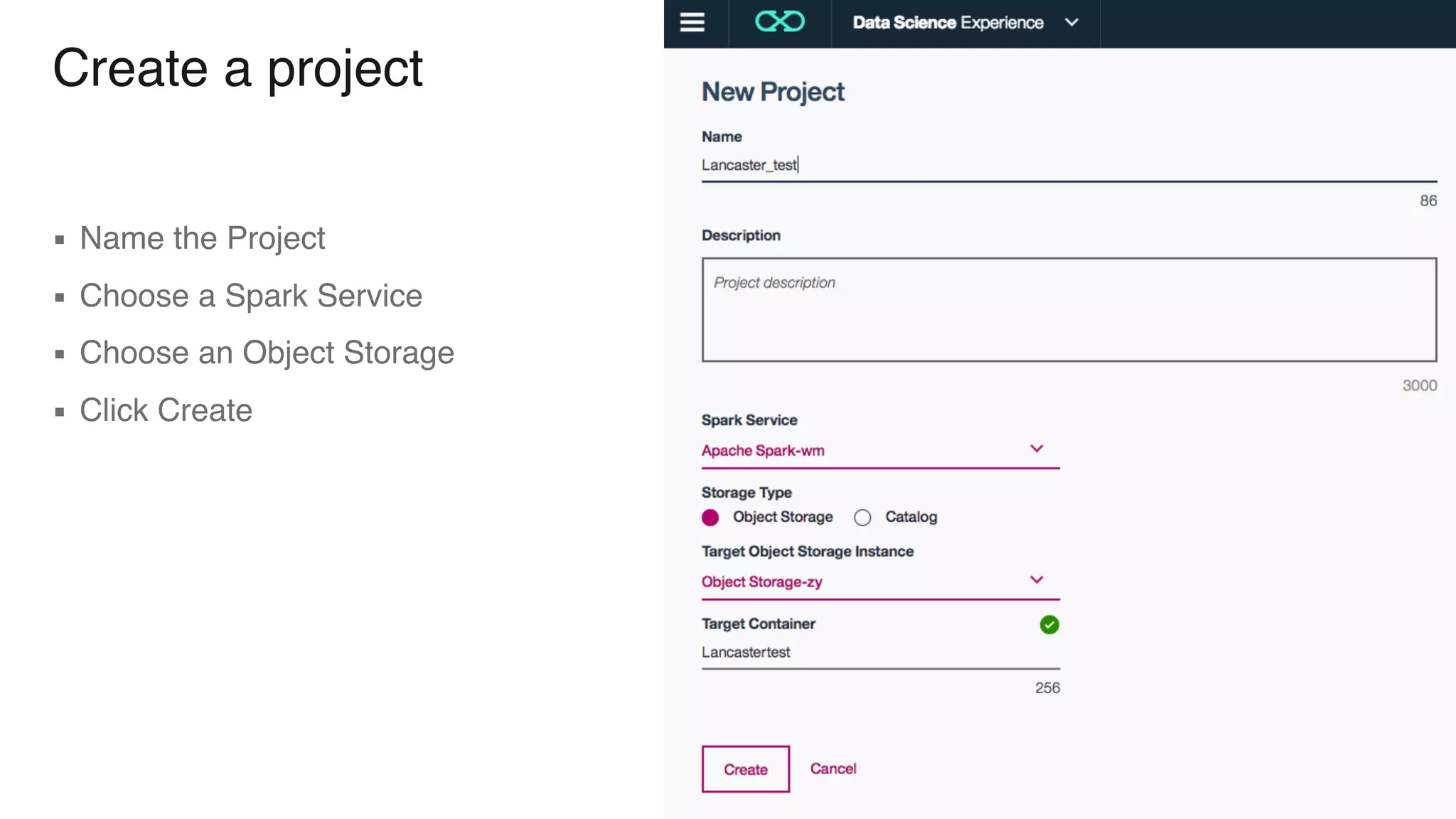Image resolution: width=1456 pixels, height=819 pixels.
Task: Click into the Project description text area
Action: [1069, 310]
